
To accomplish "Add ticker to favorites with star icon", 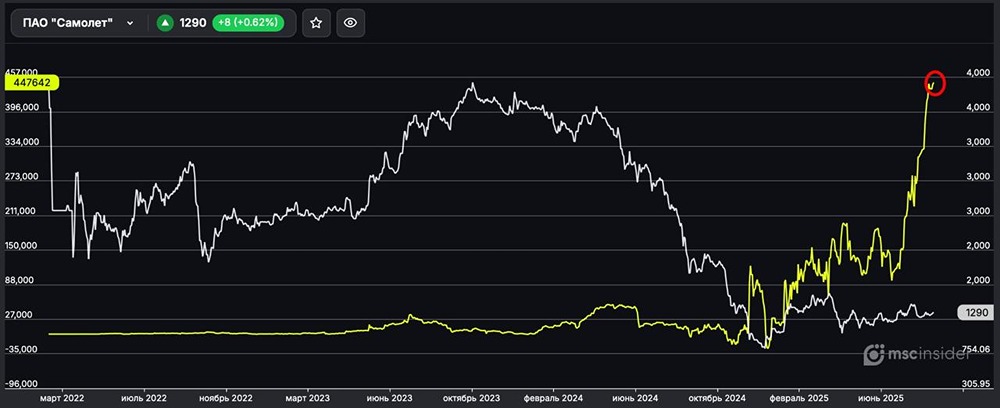I will [316, 23].
